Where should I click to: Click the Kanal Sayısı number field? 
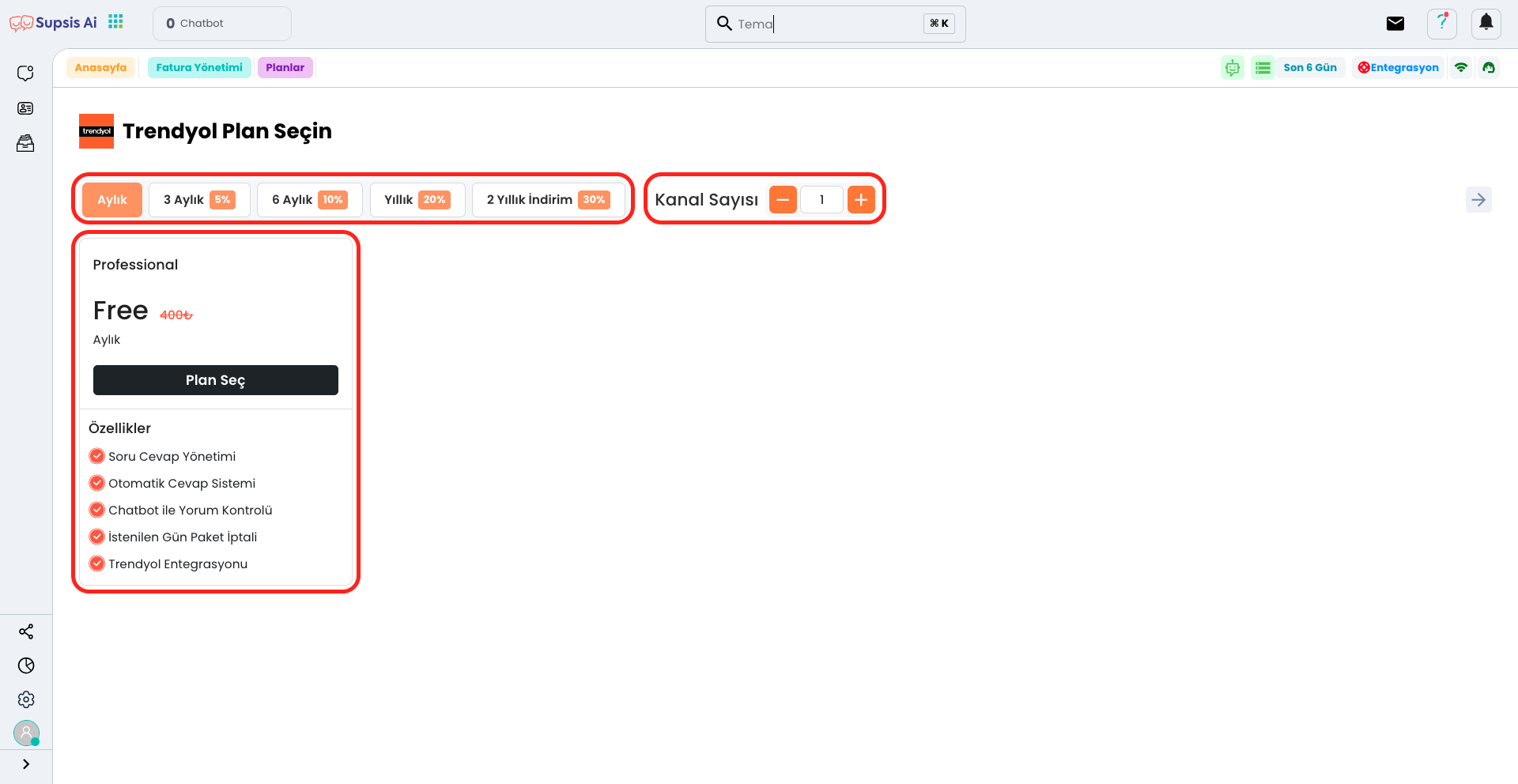click(x=822, y=200)
